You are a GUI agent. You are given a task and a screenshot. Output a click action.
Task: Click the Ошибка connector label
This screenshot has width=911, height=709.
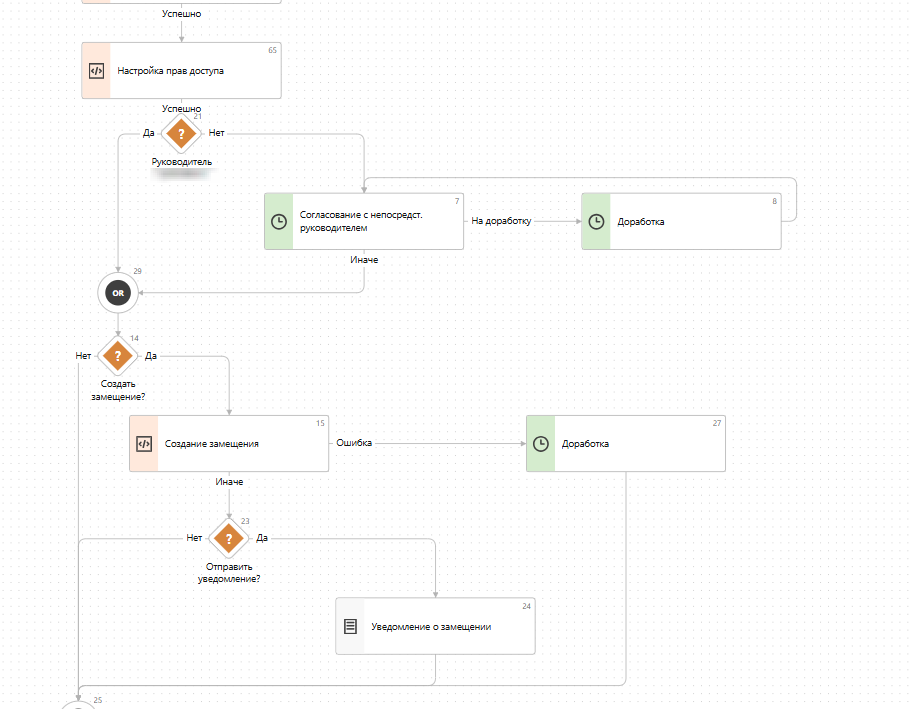tap(354, 443)
